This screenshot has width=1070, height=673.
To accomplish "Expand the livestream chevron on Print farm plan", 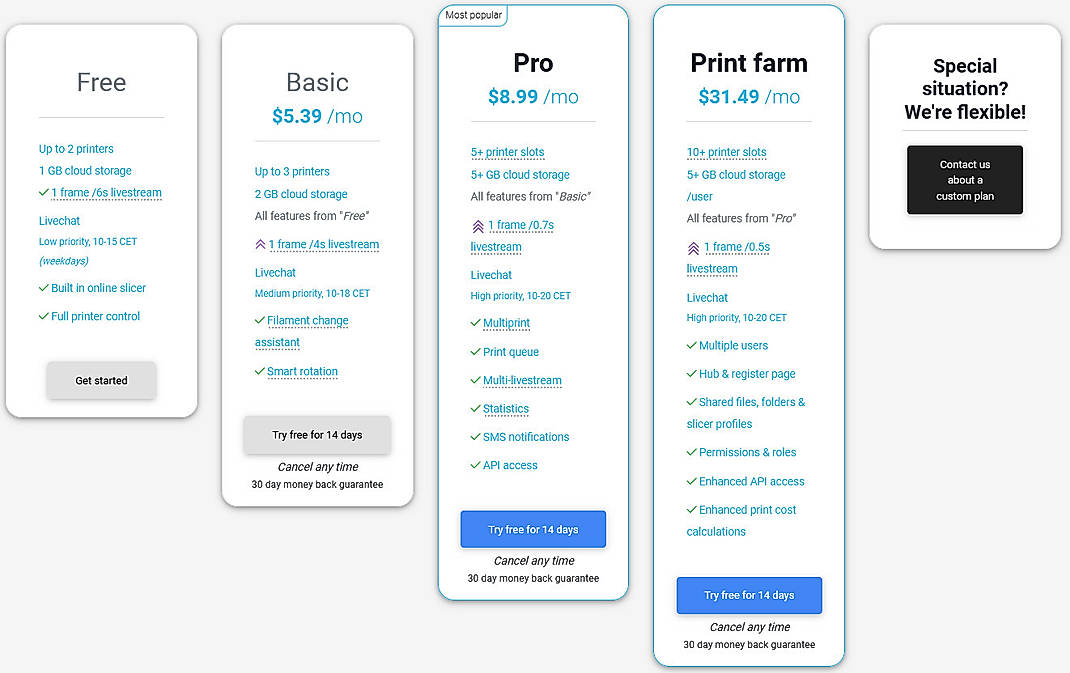I will (692, 246).
